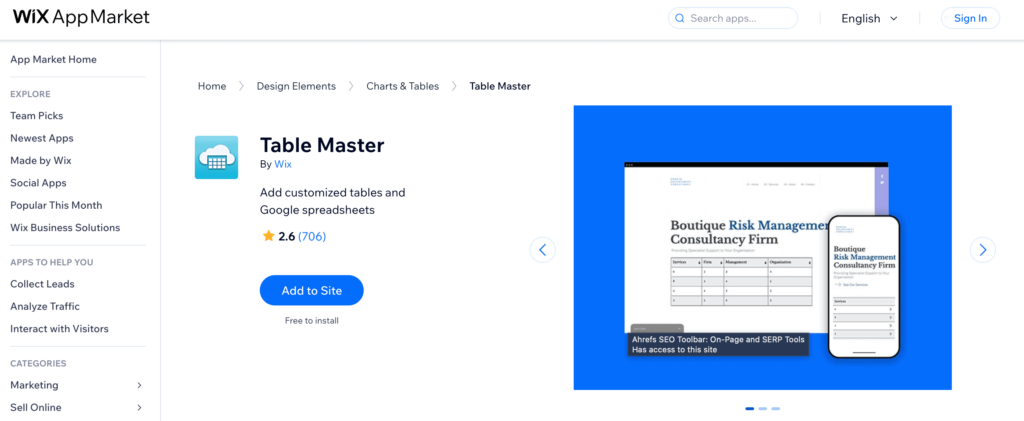The image size is (1024, 421).
Task: Click the CATEGORIES section heading
Action: (x=38, y=364)
